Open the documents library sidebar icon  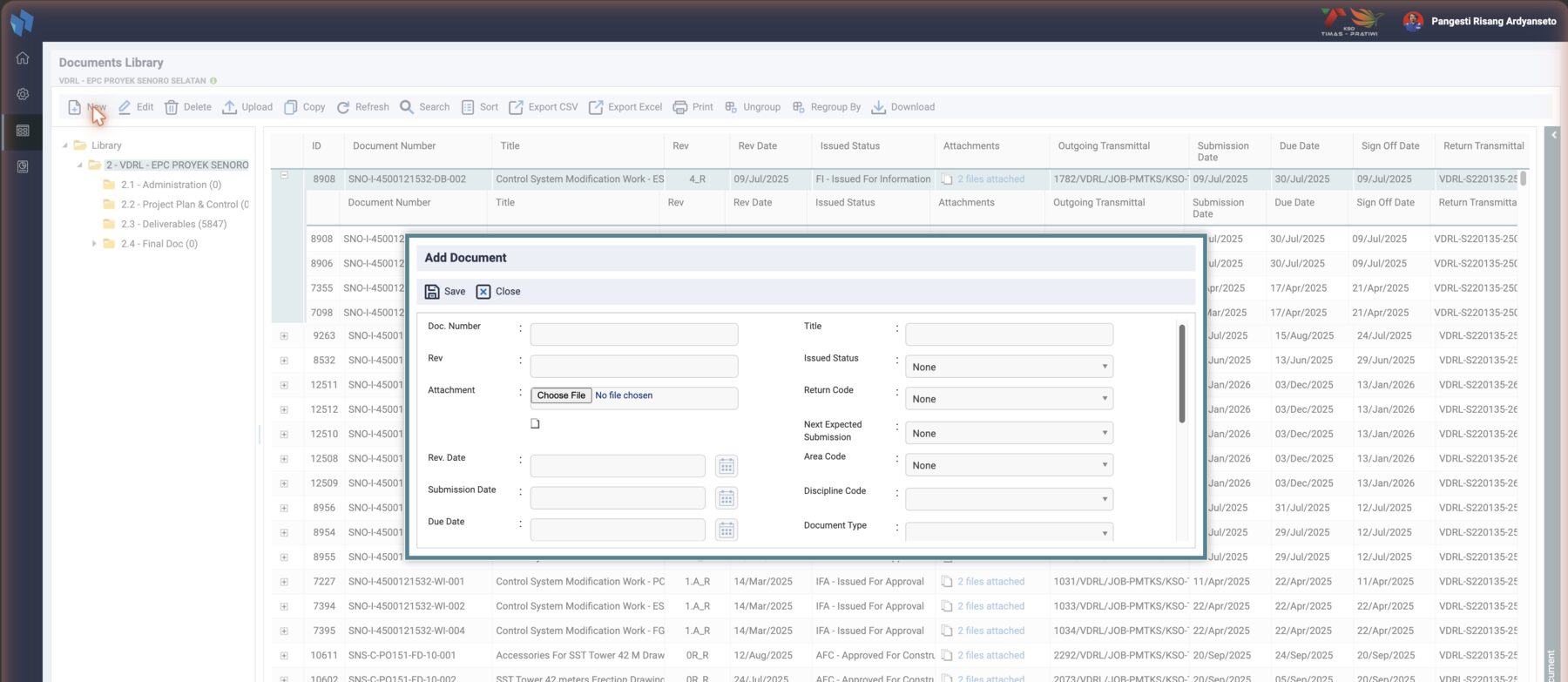[x=23, y=131]
